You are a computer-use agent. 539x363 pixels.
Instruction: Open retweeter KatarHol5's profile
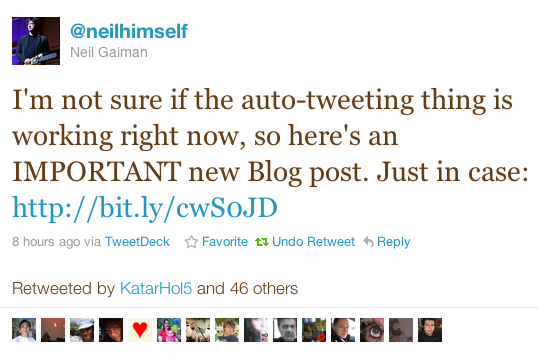point(156,288)
